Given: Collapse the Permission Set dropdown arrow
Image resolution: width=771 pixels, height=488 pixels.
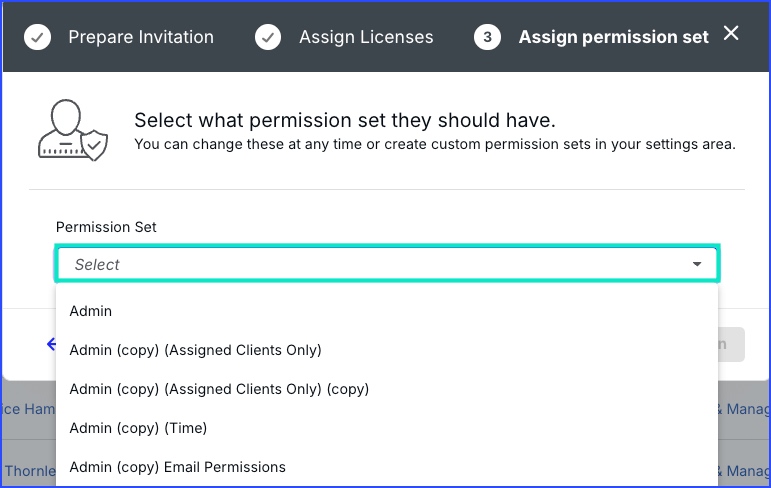Looking at the screenshot, I should [x=697, y=264].
